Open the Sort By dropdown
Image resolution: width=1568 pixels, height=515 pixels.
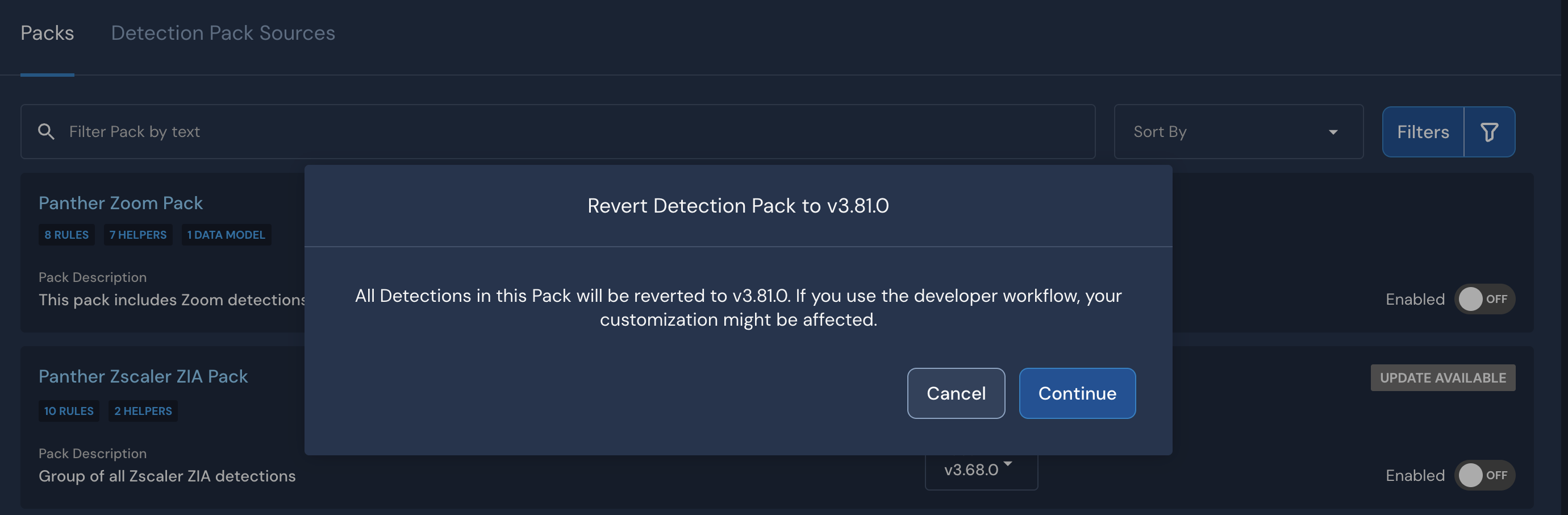point(1238,131)
